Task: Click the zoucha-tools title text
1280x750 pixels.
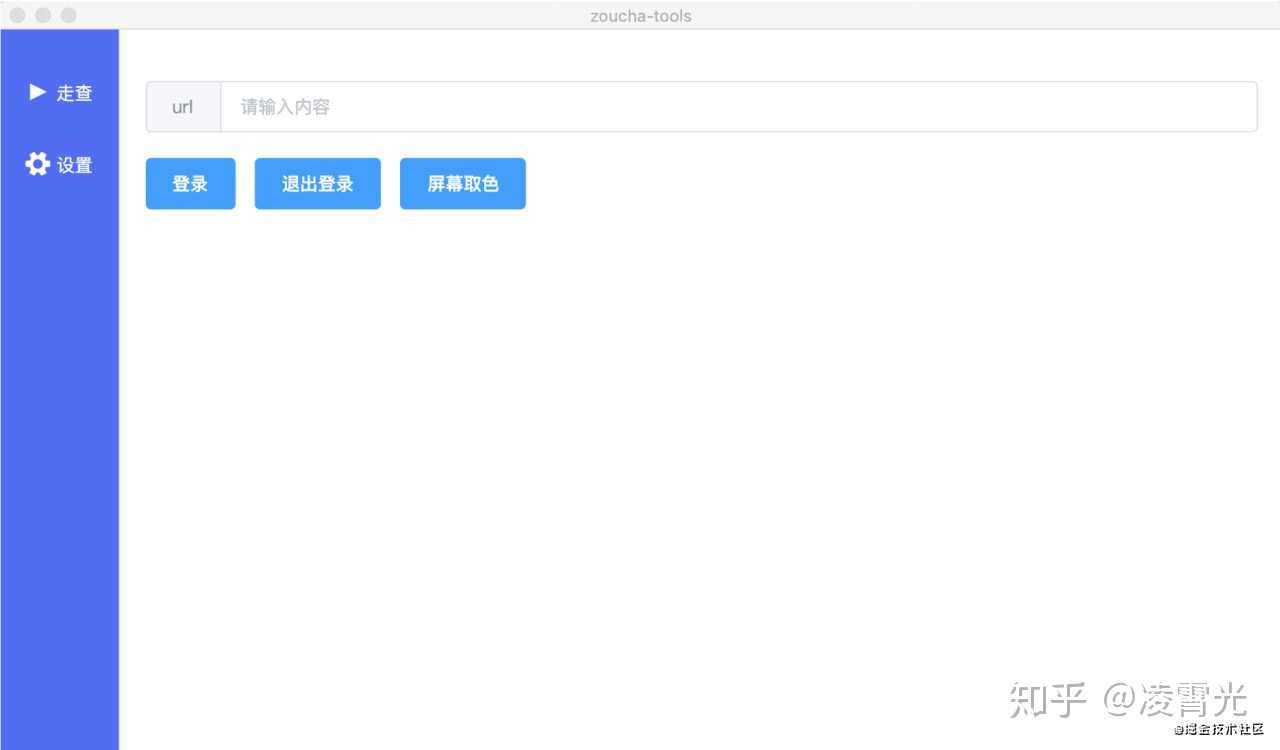Action: (x=641, y=15)
